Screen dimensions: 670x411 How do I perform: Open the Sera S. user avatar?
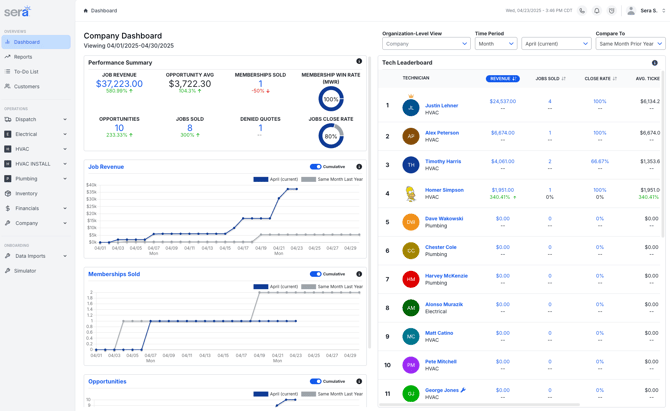(631, 11)
